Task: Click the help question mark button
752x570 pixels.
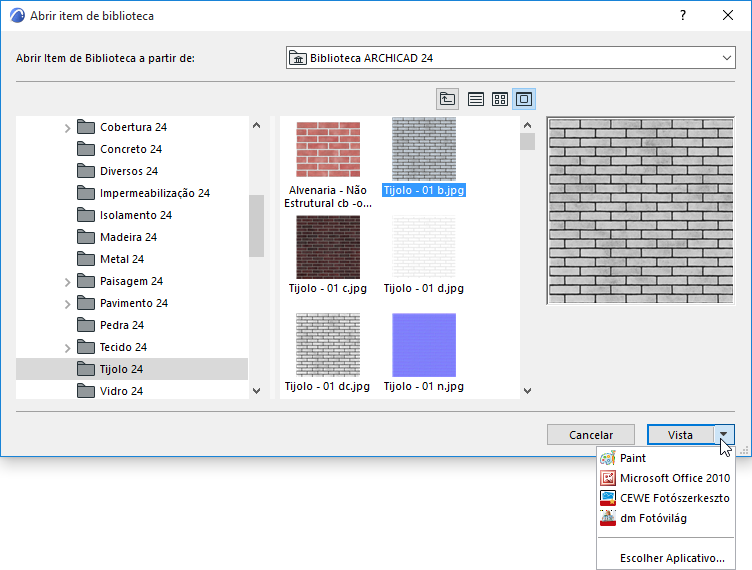Action: (683, 15)
